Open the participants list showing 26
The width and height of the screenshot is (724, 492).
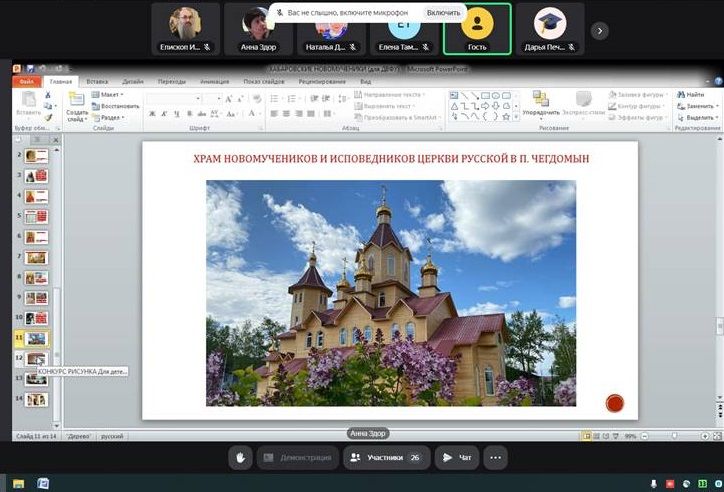(x=386, y=457)
